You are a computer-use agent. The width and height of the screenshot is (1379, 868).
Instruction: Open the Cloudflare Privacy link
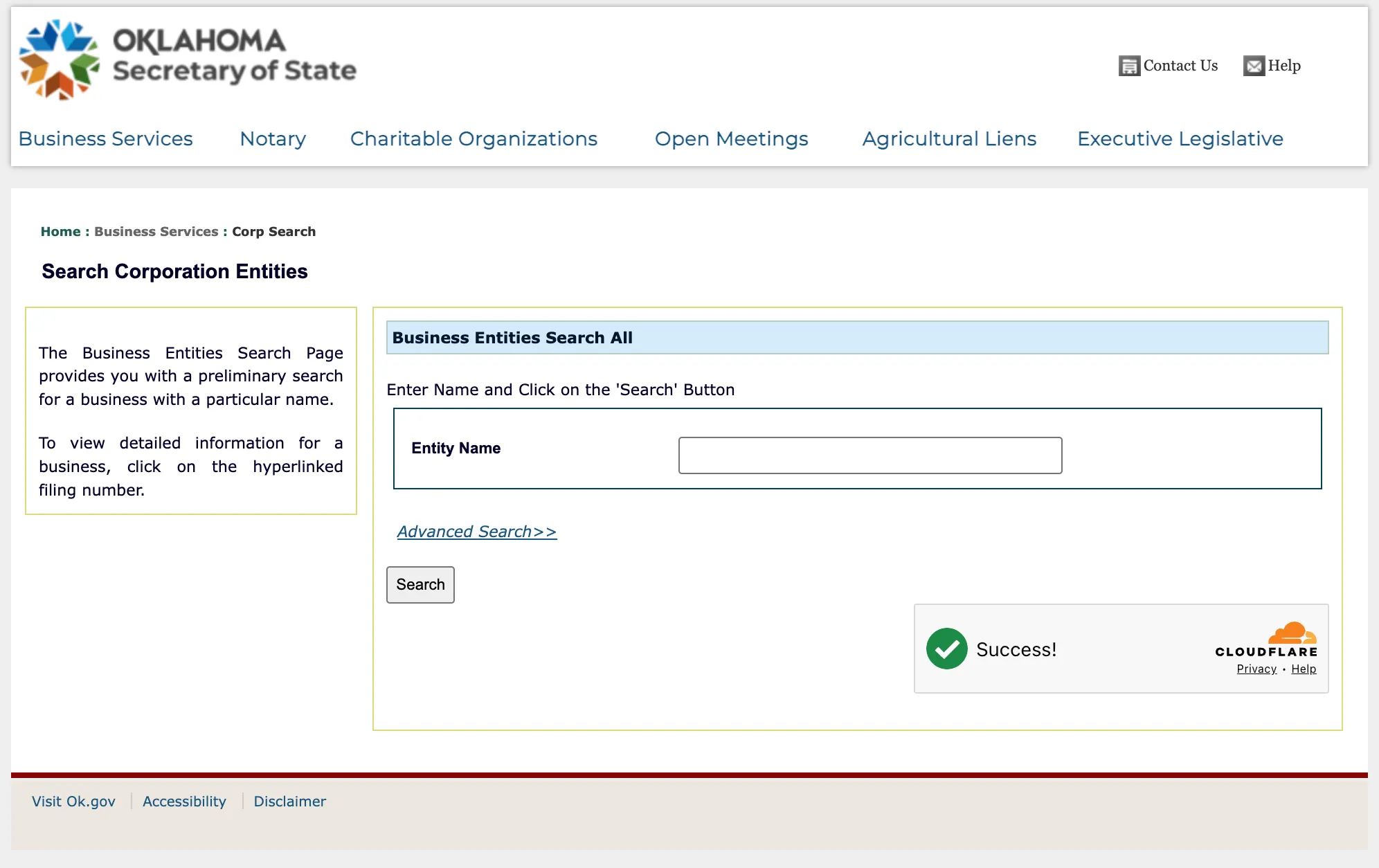pos(1256,669)
